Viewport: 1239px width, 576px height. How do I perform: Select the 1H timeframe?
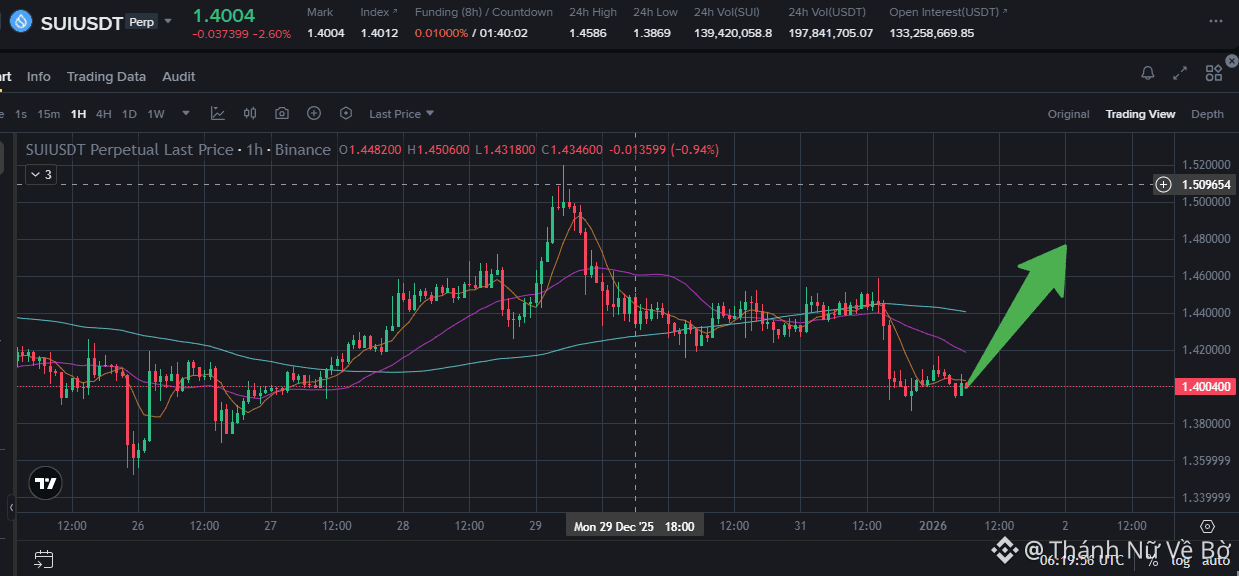(x=78, y=114)
